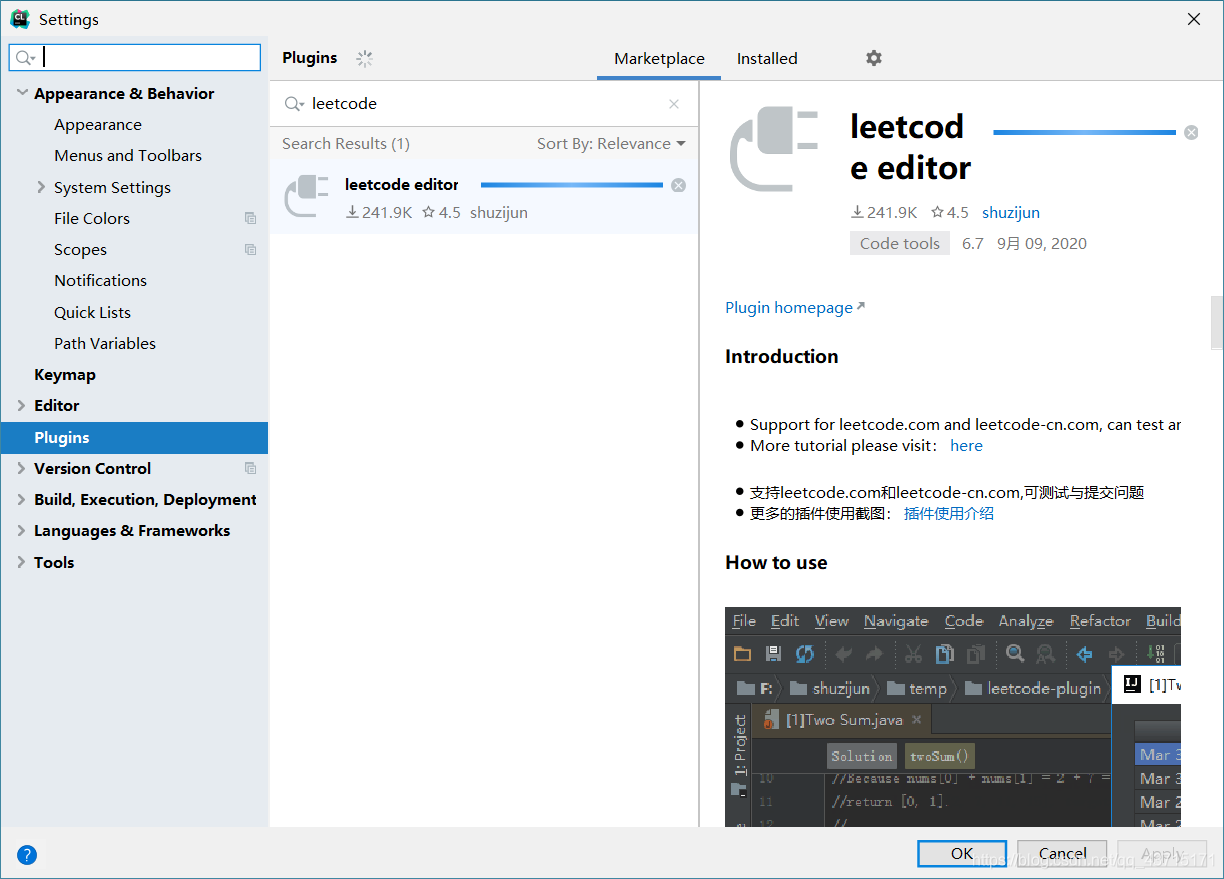
Task: Focus the settings search input field
Action: coord(135,58)
